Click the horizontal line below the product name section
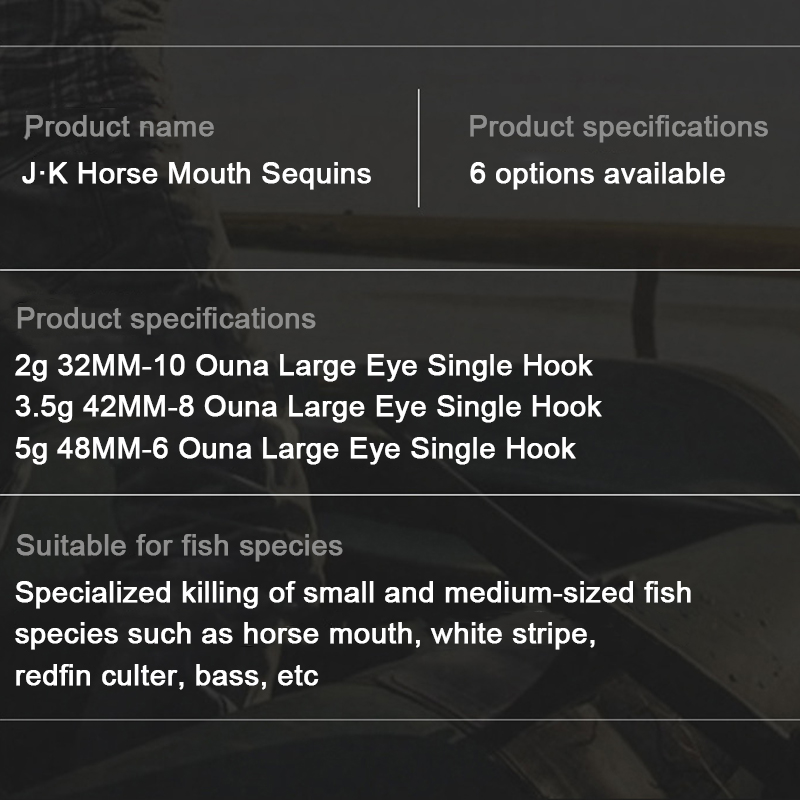800x800 pixels. (400, 270)
